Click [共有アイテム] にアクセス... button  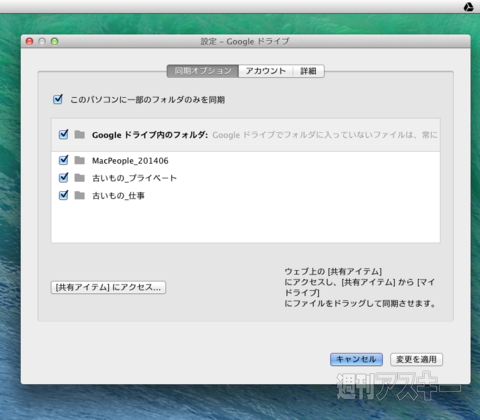[108, 287]
